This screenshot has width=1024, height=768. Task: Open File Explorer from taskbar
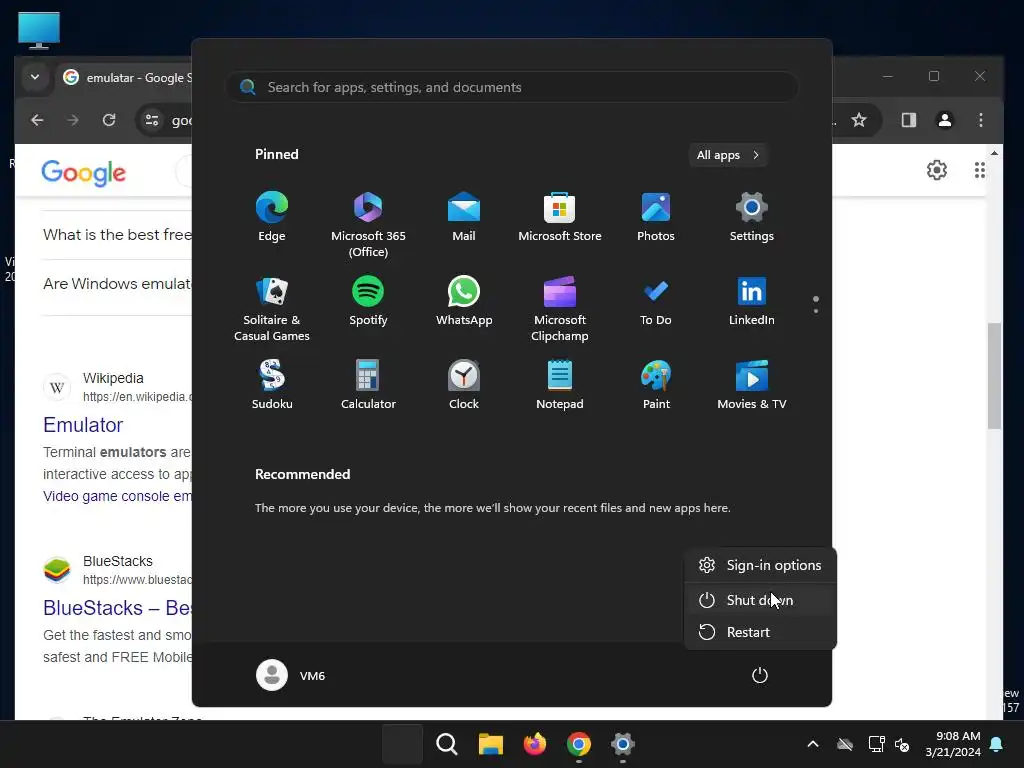tap(490, 744)
